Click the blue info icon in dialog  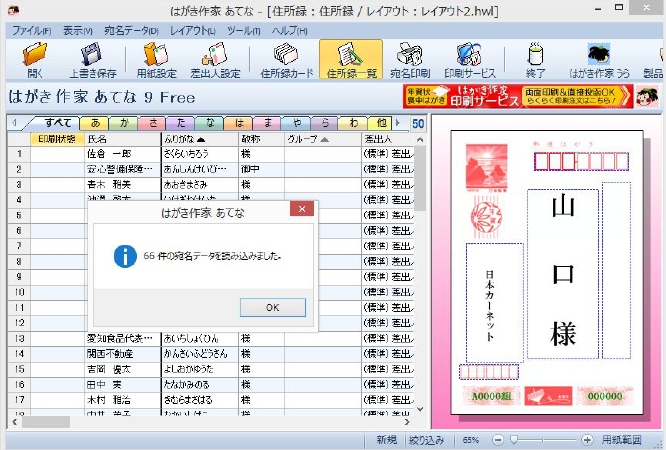pyautogui.click(x=125, y=256)
